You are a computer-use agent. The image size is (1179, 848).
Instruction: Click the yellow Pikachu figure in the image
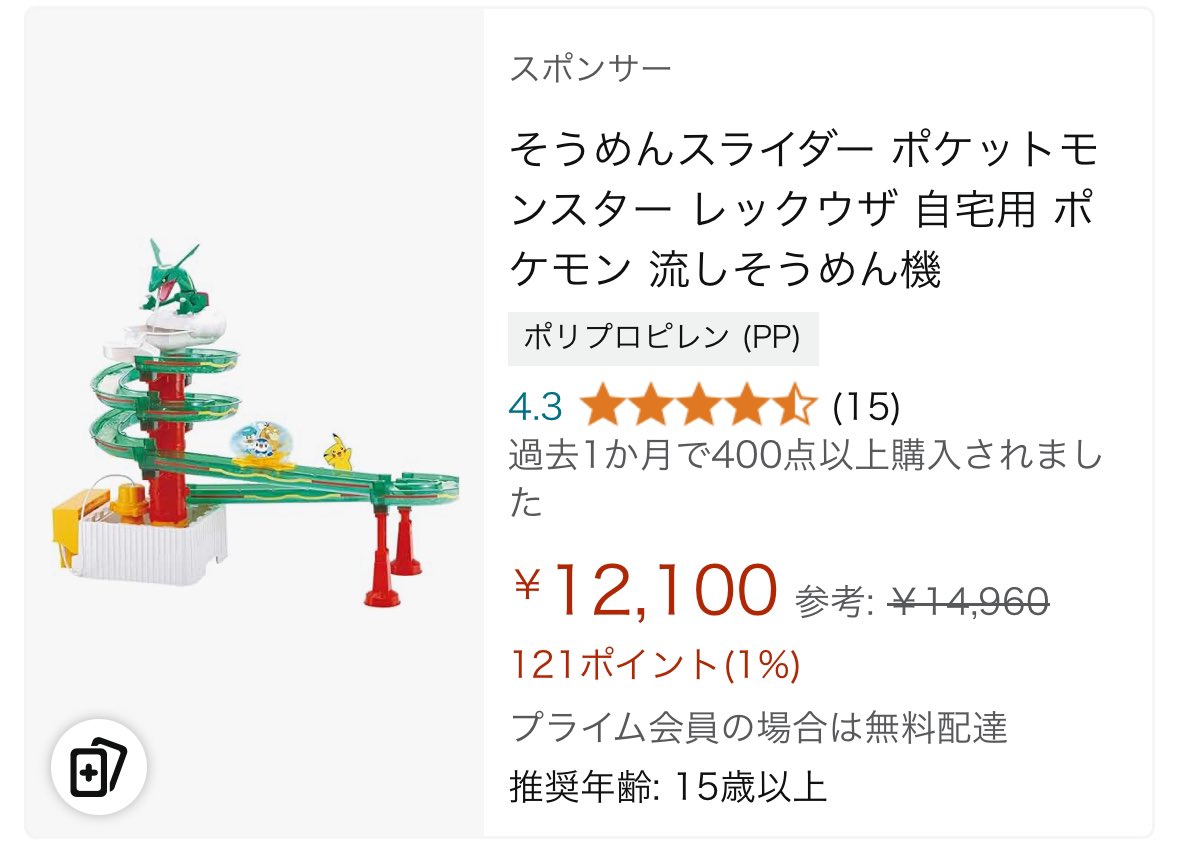[x=340, y=451]
